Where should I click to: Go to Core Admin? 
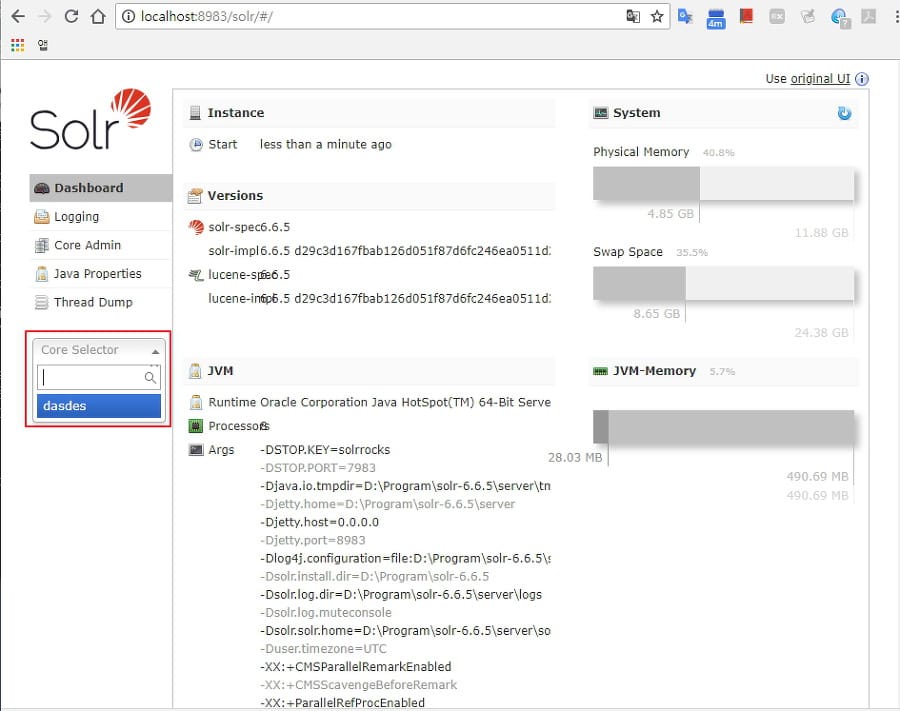click(x=87, y=245)
